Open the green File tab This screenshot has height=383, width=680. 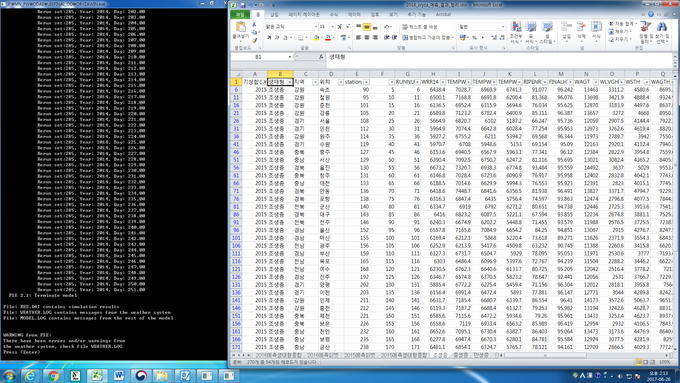[x=240, y=14]
